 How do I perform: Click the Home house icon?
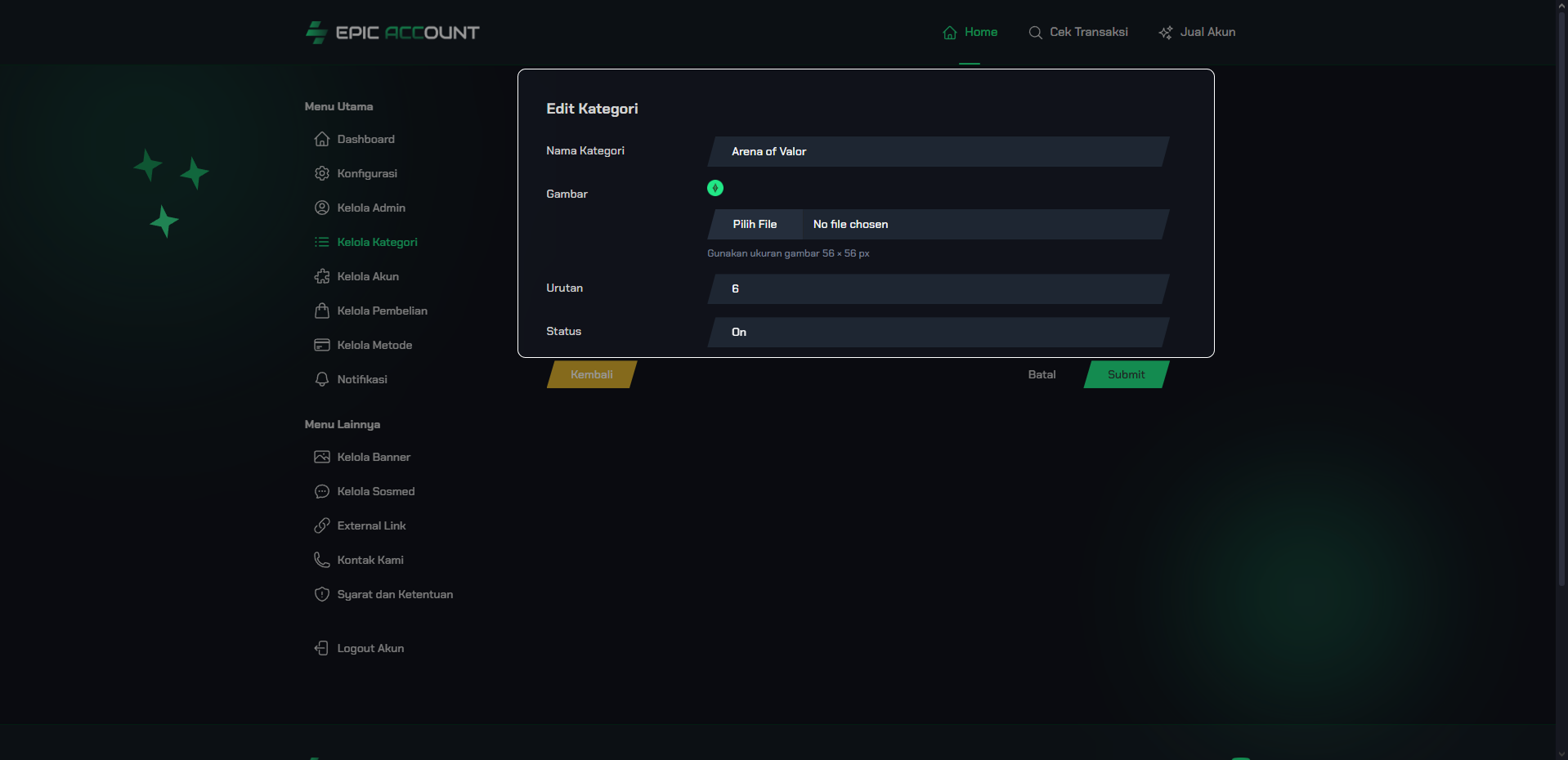[x=950, y=33]
